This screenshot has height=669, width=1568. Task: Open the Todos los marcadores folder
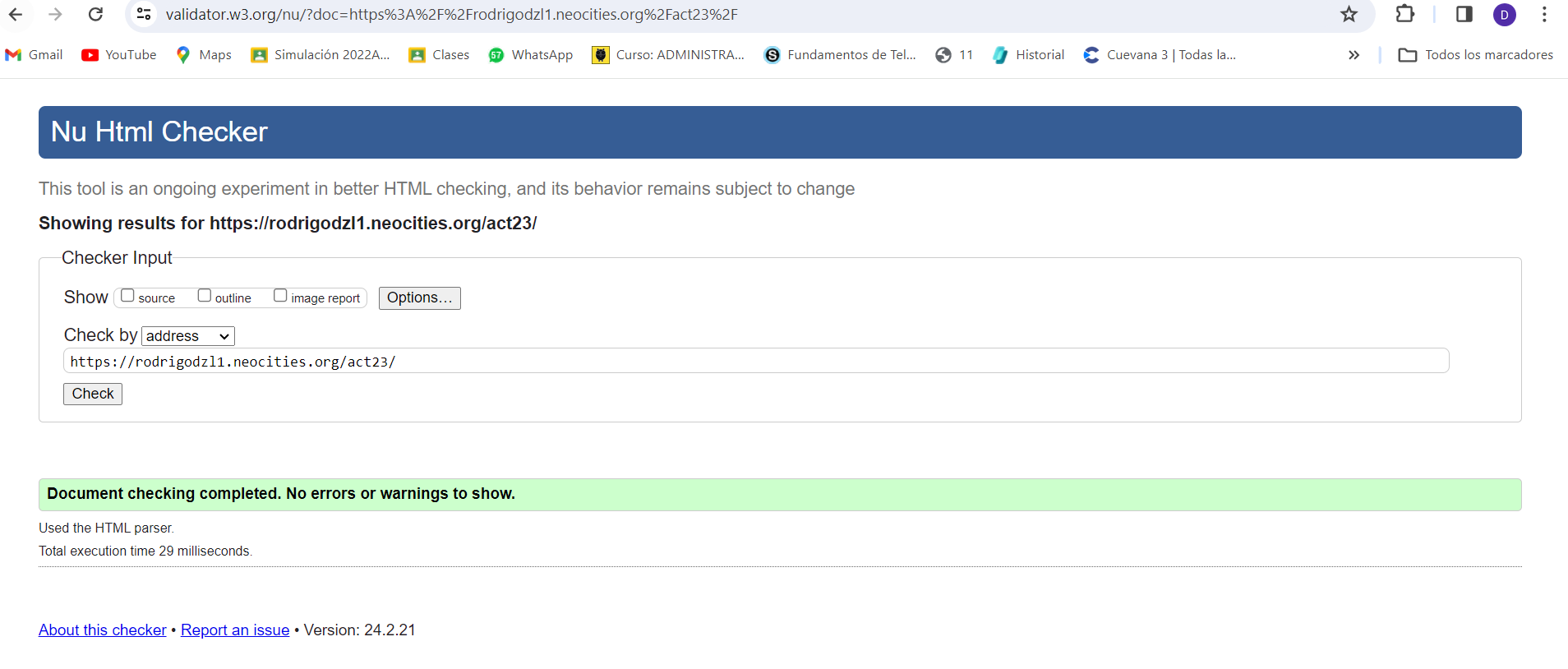coord(1476,54)
